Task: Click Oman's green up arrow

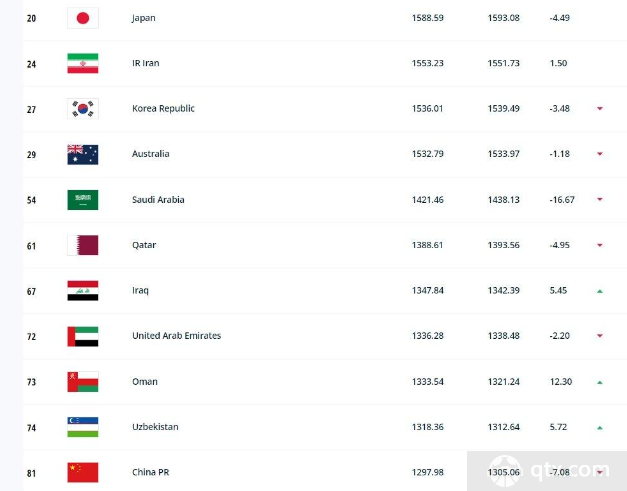Action: (600, 382)
